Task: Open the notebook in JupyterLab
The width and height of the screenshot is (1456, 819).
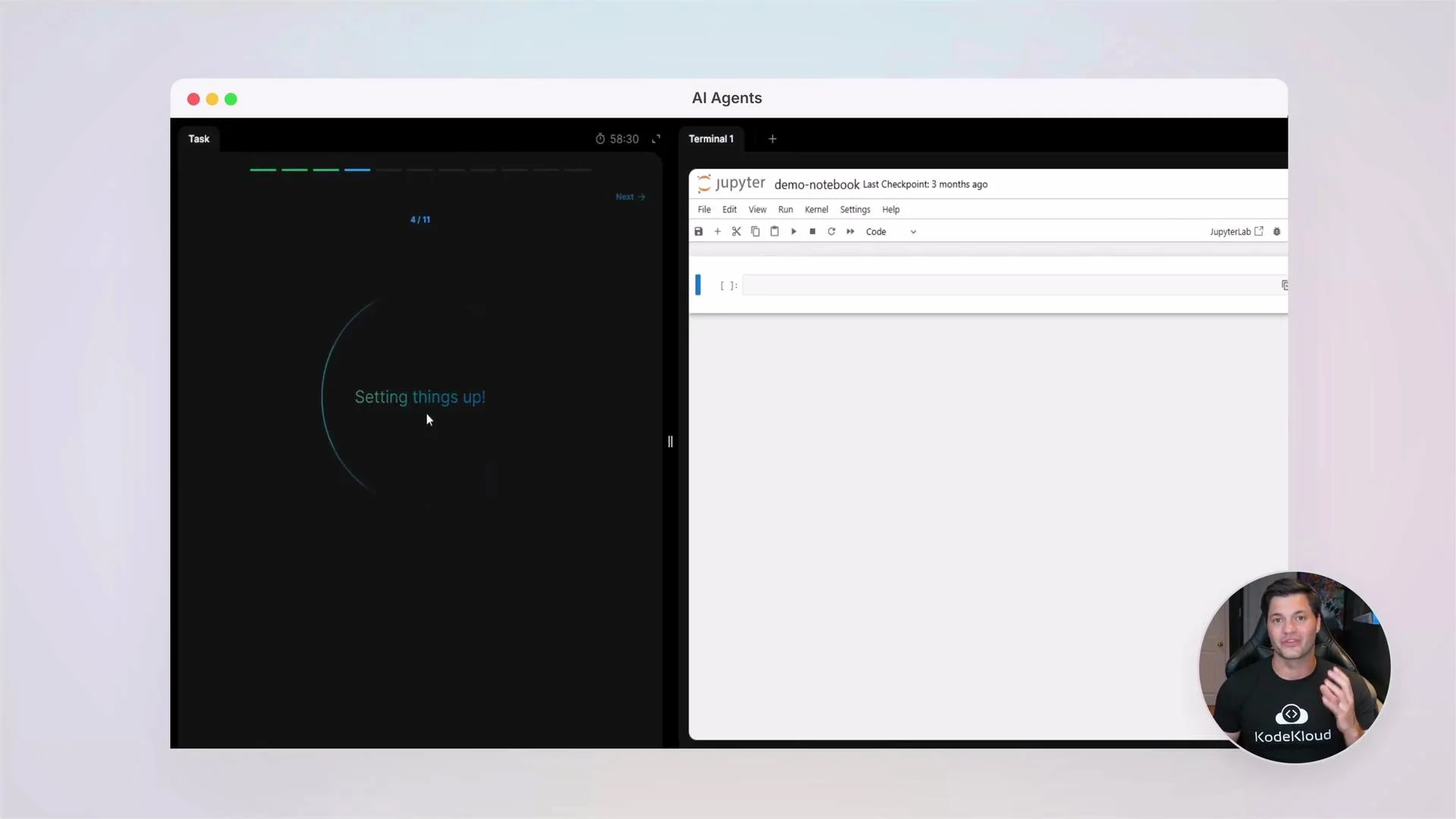Action: (x=1236, y=231)
